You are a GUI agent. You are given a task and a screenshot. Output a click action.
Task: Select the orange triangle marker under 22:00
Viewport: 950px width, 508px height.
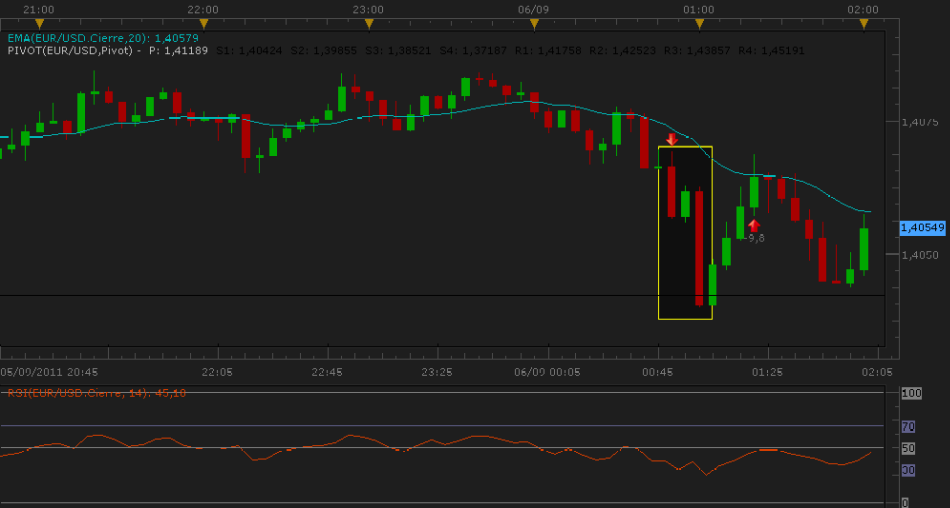tap(204, 24)
